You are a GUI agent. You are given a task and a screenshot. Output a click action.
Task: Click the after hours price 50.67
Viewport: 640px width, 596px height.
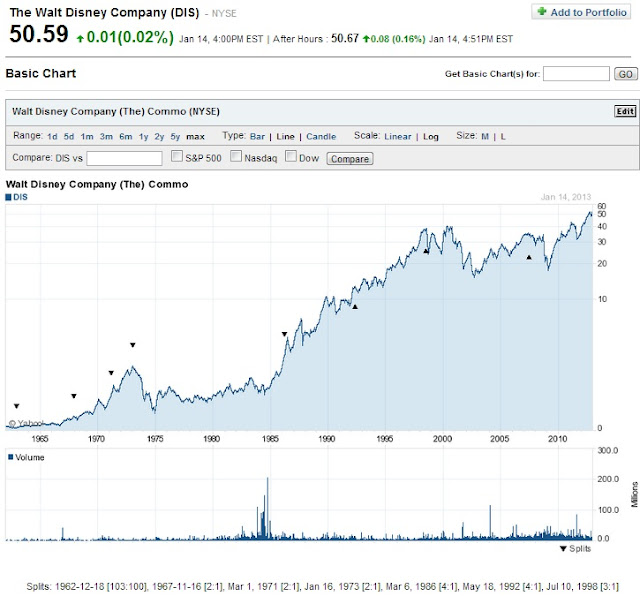(344, 38)
